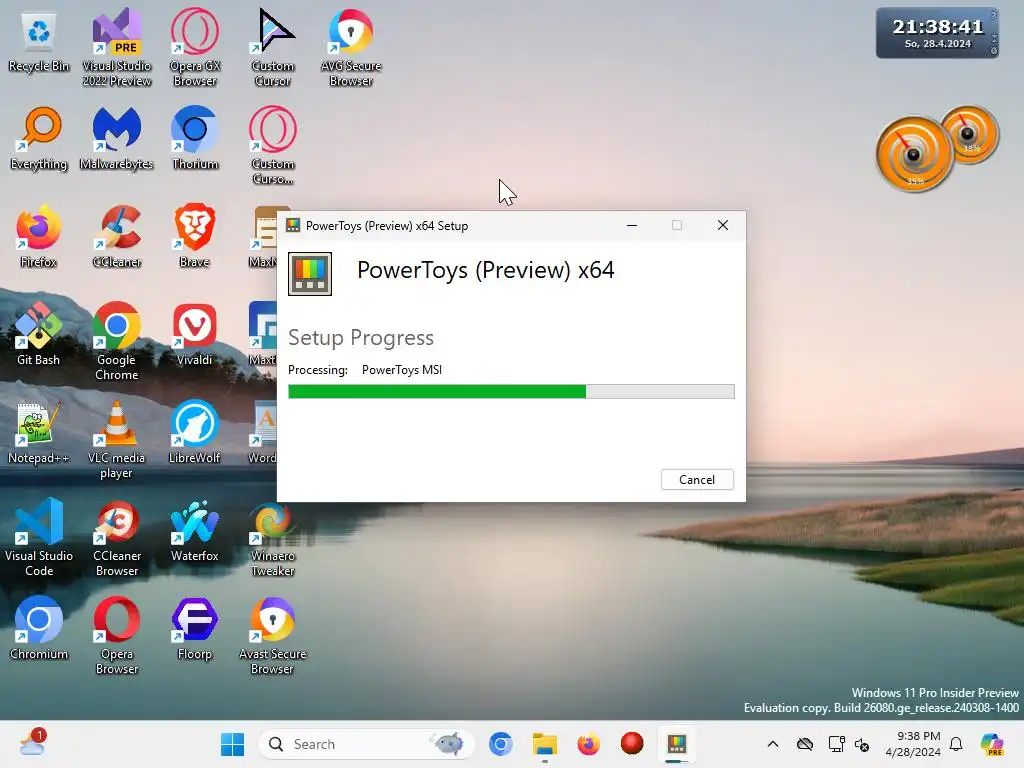Click the PowerToys setup progress bar

click(x=511, y=391)
